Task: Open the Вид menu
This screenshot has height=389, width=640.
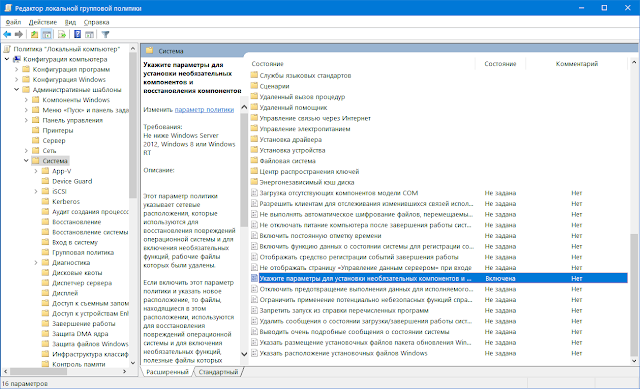Action: coord(70,22)
